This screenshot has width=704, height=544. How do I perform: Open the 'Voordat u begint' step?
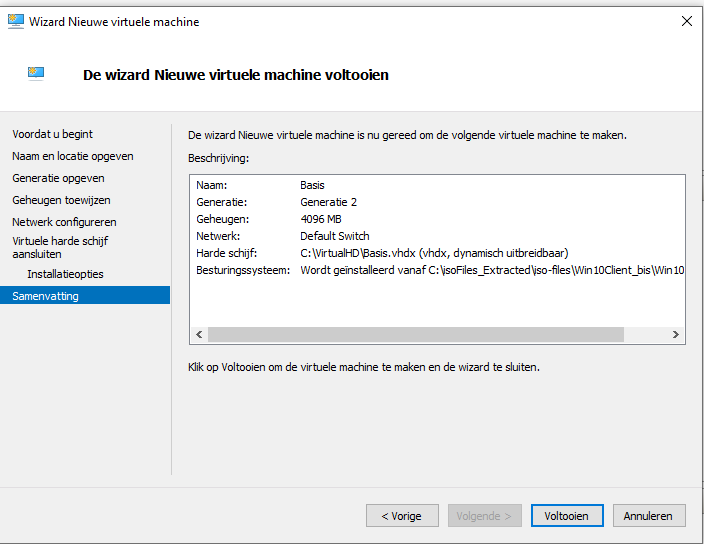pyautogui.click(x=53, y=134)
